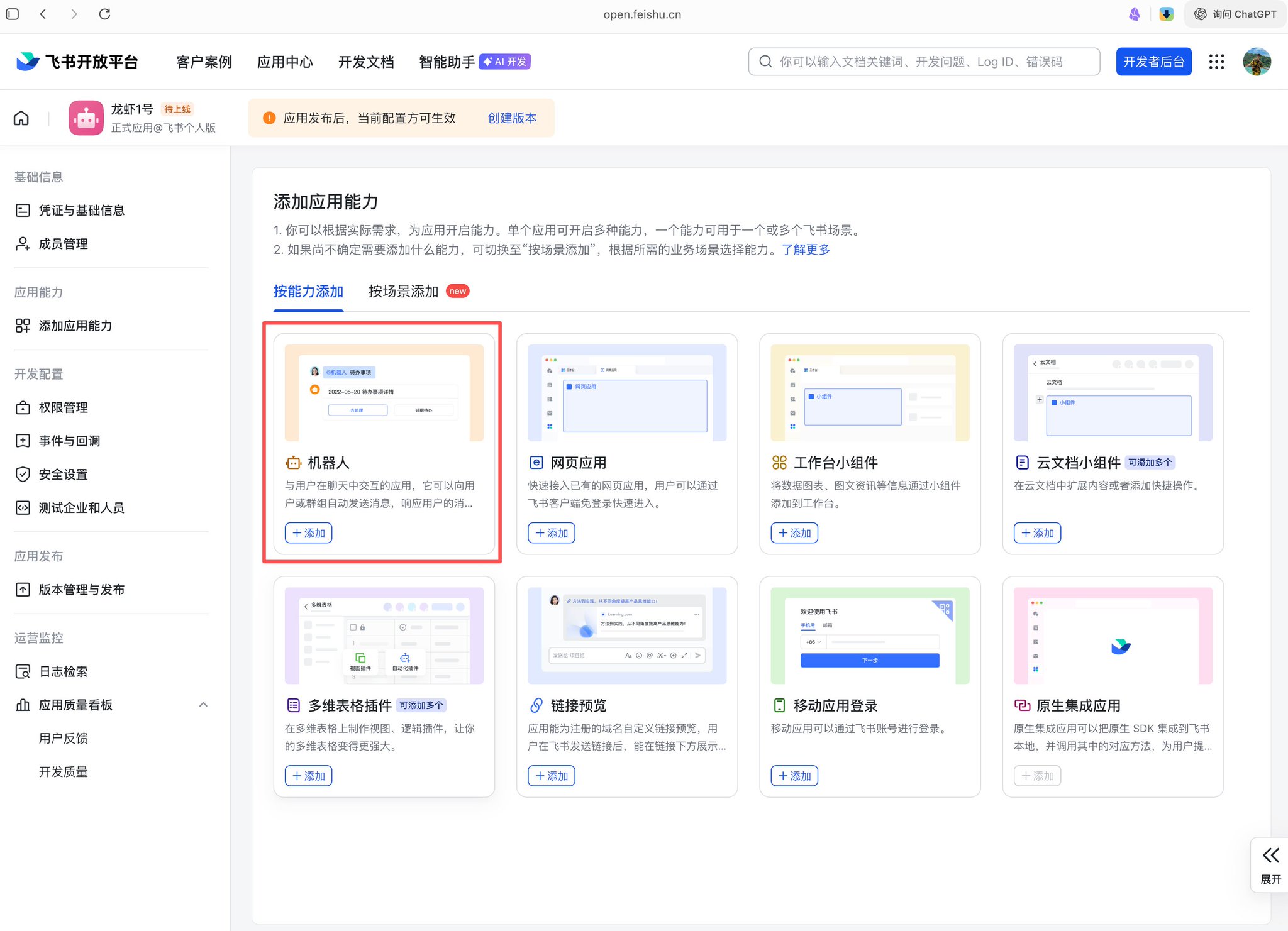Click the 链接预览 link icon
1288x931 pixels.
click(x=536, y=705)
